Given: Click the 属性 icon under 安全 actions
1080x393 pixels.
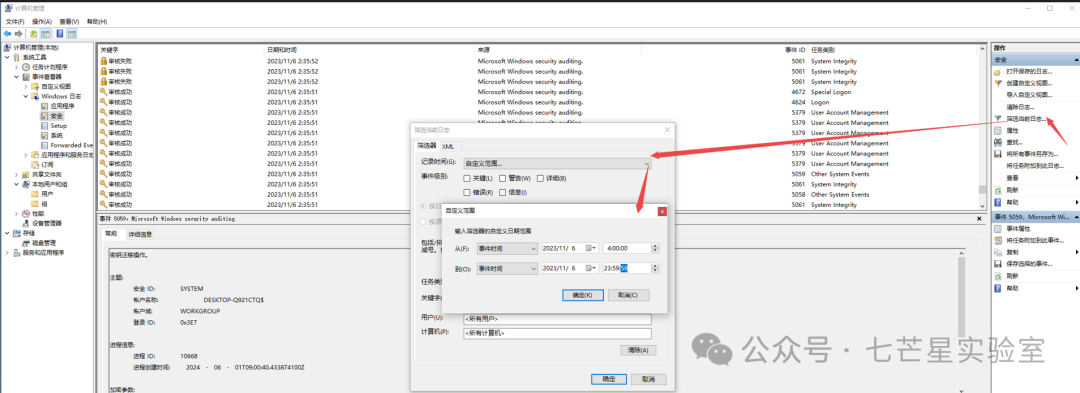Looking at the screenshot, I should coord(998,130).
